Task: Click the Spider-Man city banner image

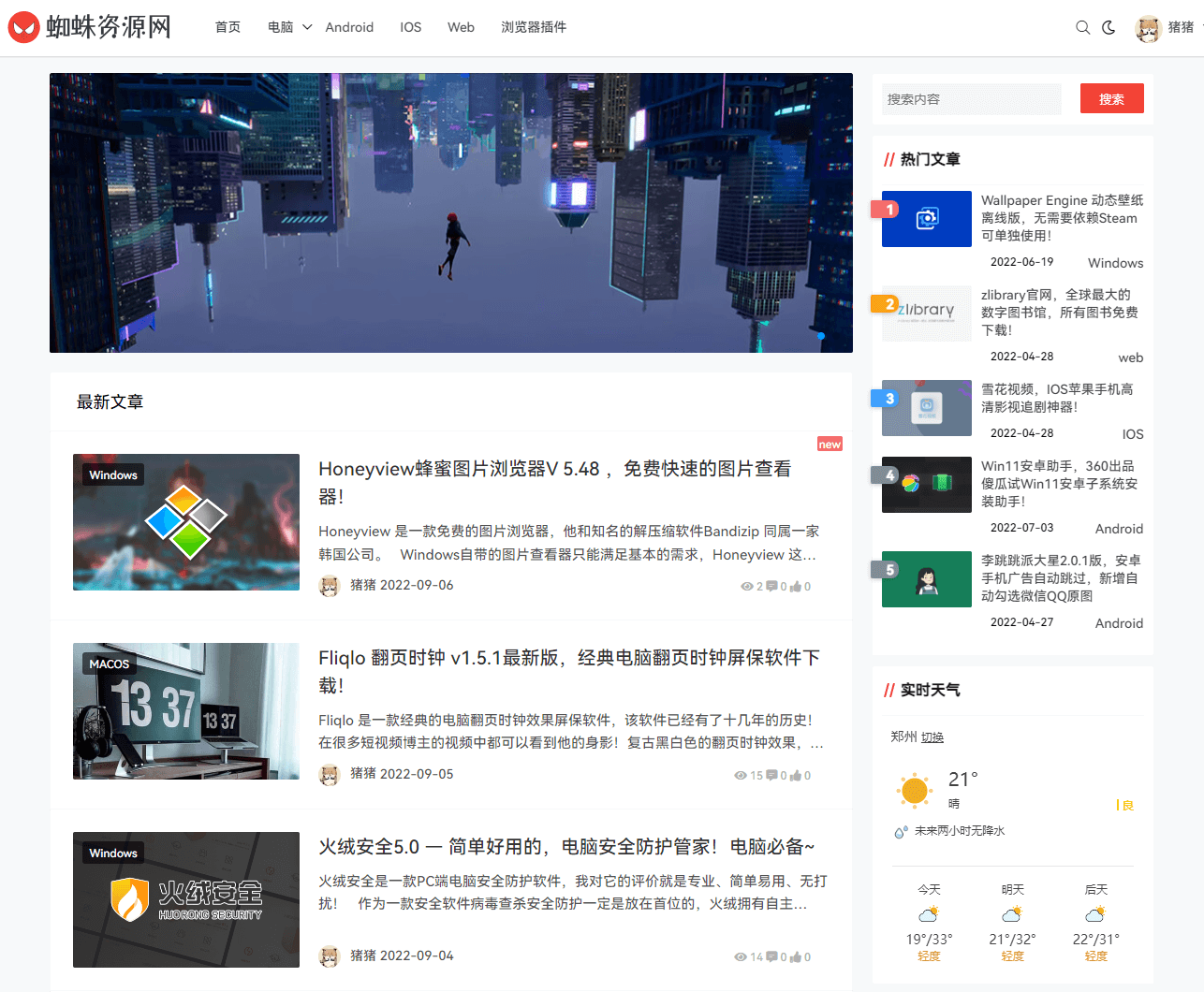Action: (451, 212)
